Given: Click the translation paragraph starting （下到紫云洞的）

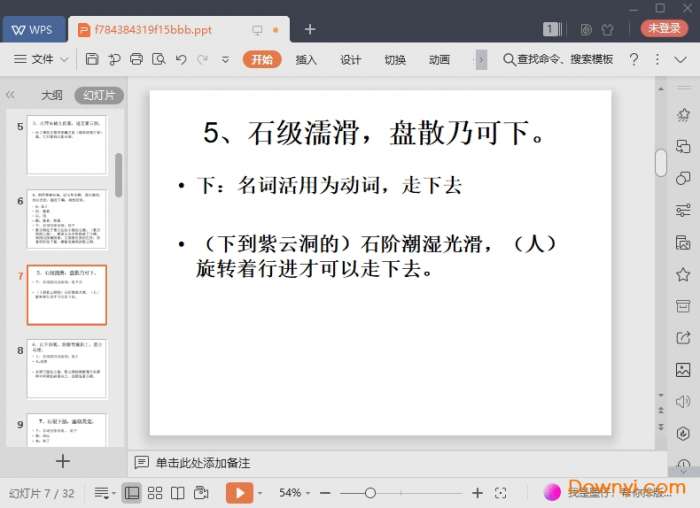Looking at the screenshot, I should (x=377, y=256).
